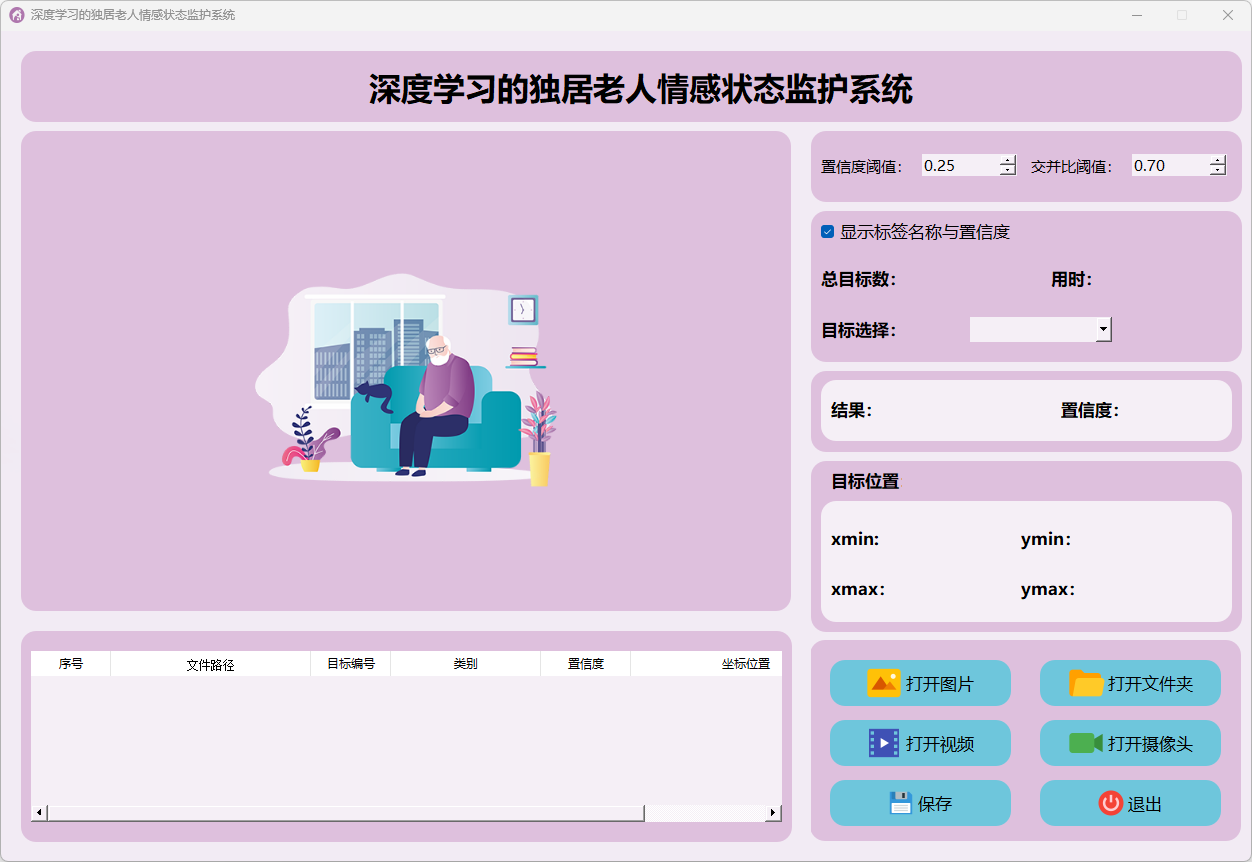
Task: Open the 目标选择 dropdown list
Action: coord(1103,329)
